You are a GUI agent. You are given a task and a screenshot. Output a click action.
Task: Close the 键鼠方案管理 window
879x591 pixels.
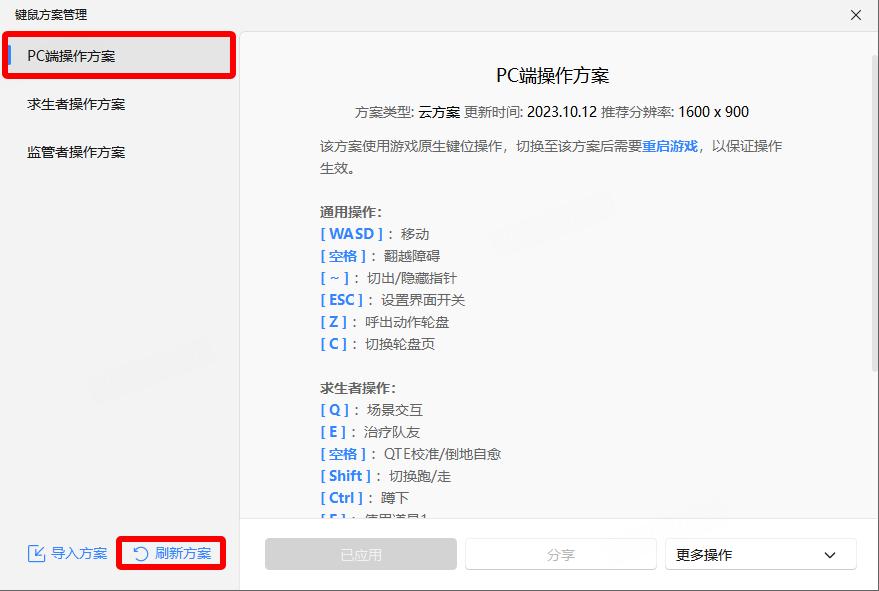tap(855, 15)
